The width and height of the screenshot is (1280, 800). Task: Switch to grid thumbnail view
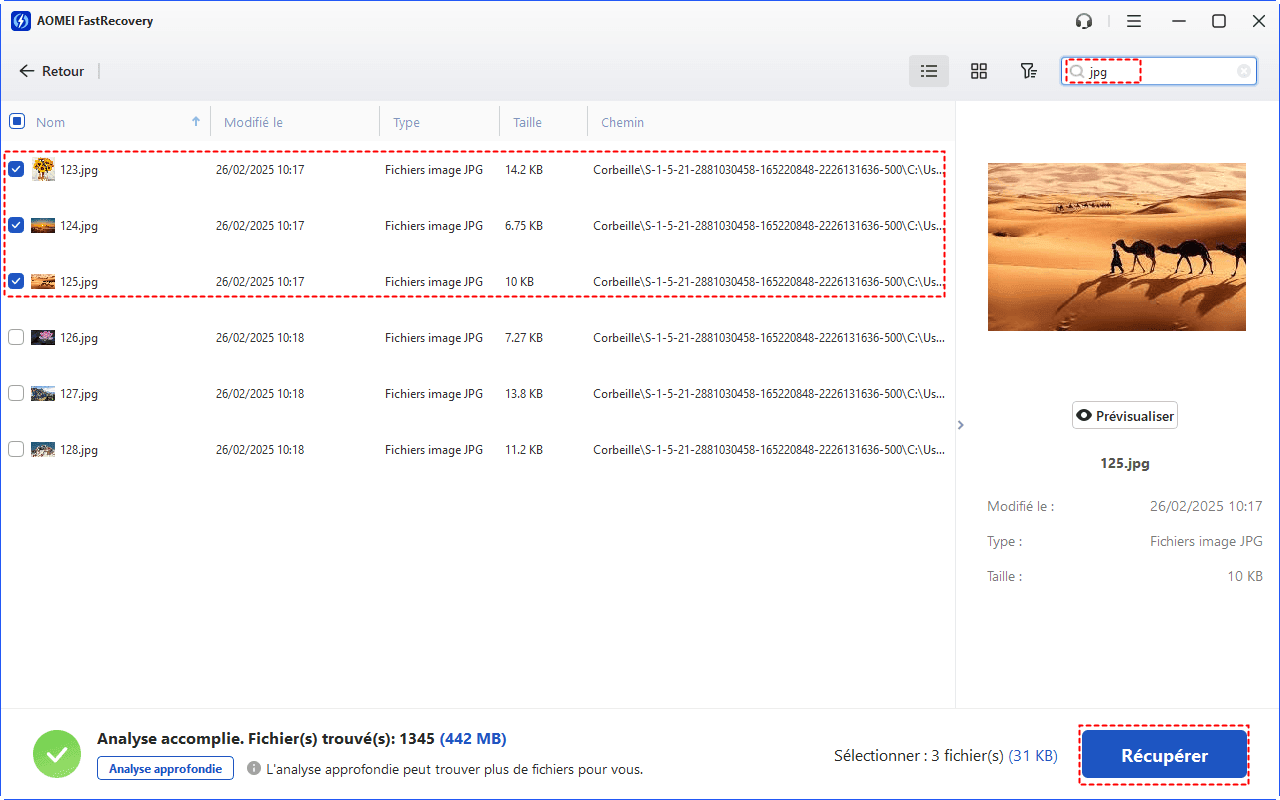(x=979, y=71)
